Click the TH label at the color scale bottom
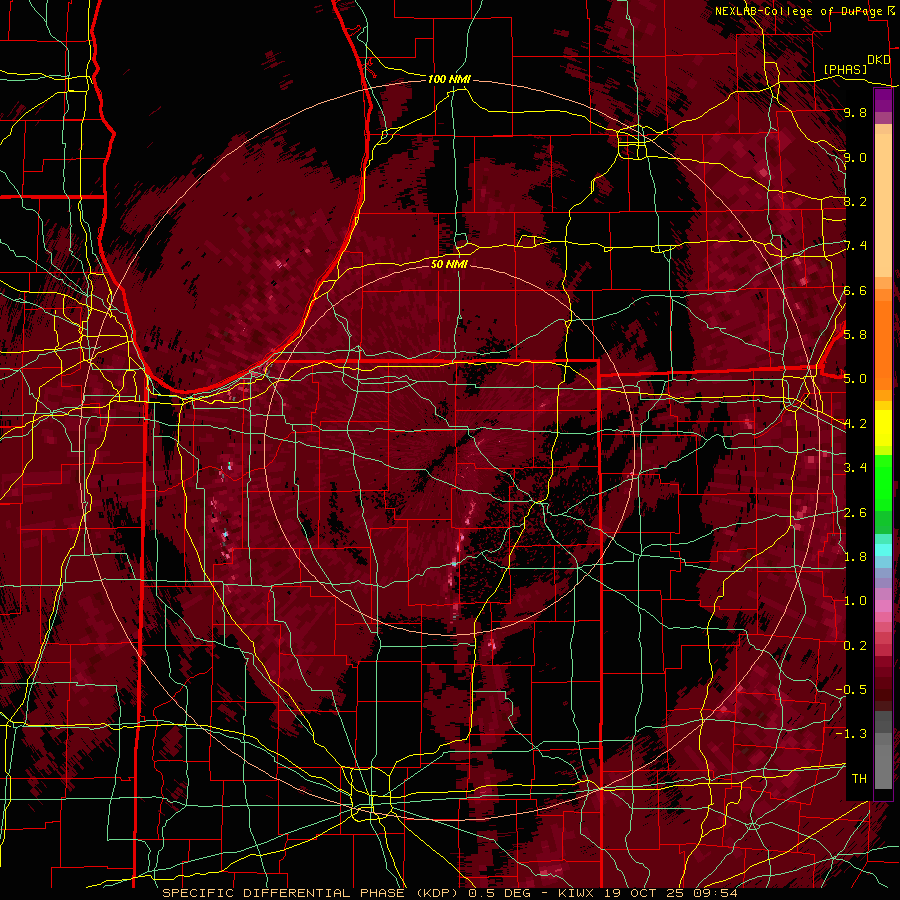Screen dimensions: 900x900 [859, 779]
